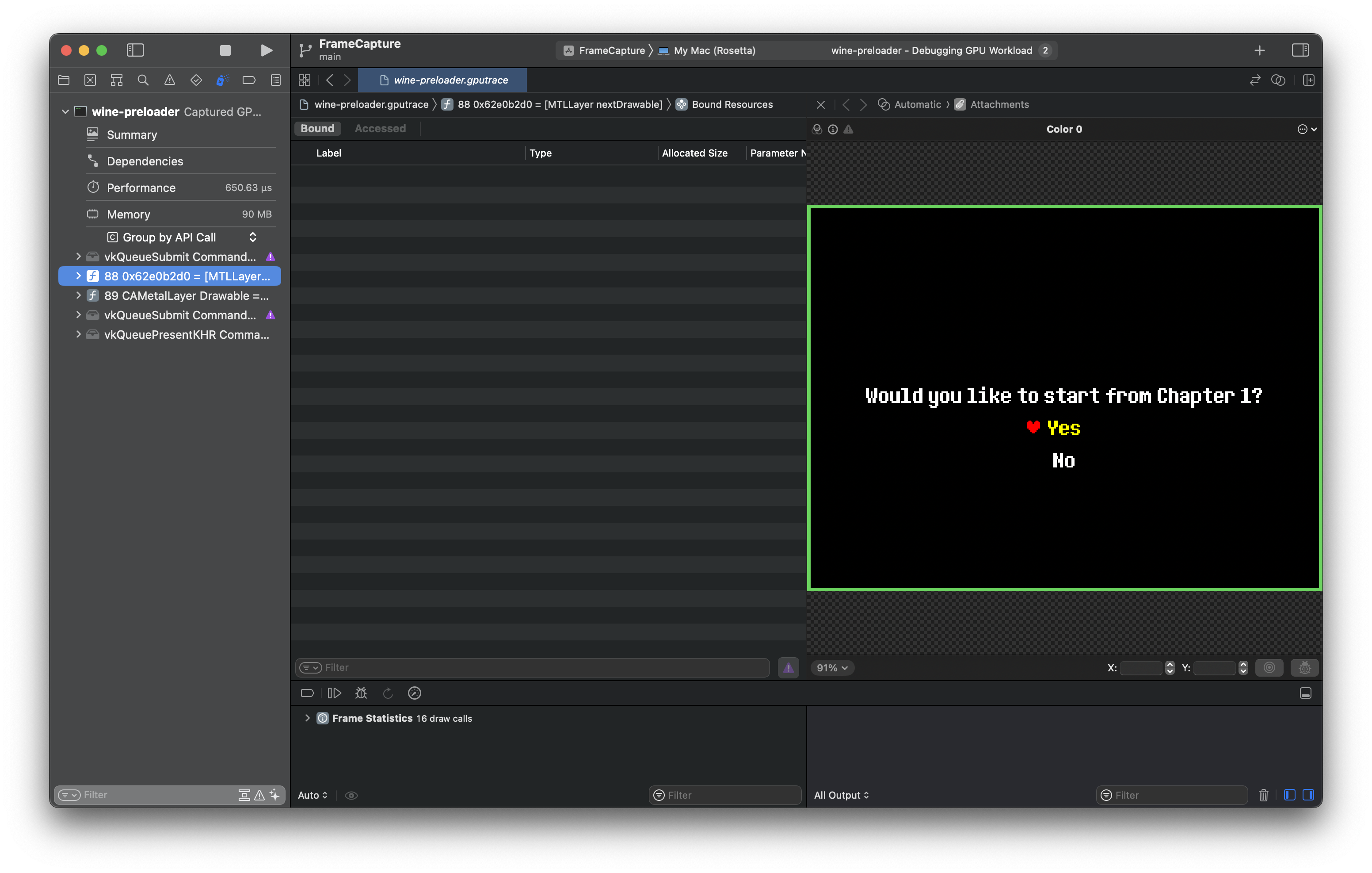The image size is (1372, 873).
Task: Click the frame capture GPU trace thumbnail
Action: coord(83,111)
